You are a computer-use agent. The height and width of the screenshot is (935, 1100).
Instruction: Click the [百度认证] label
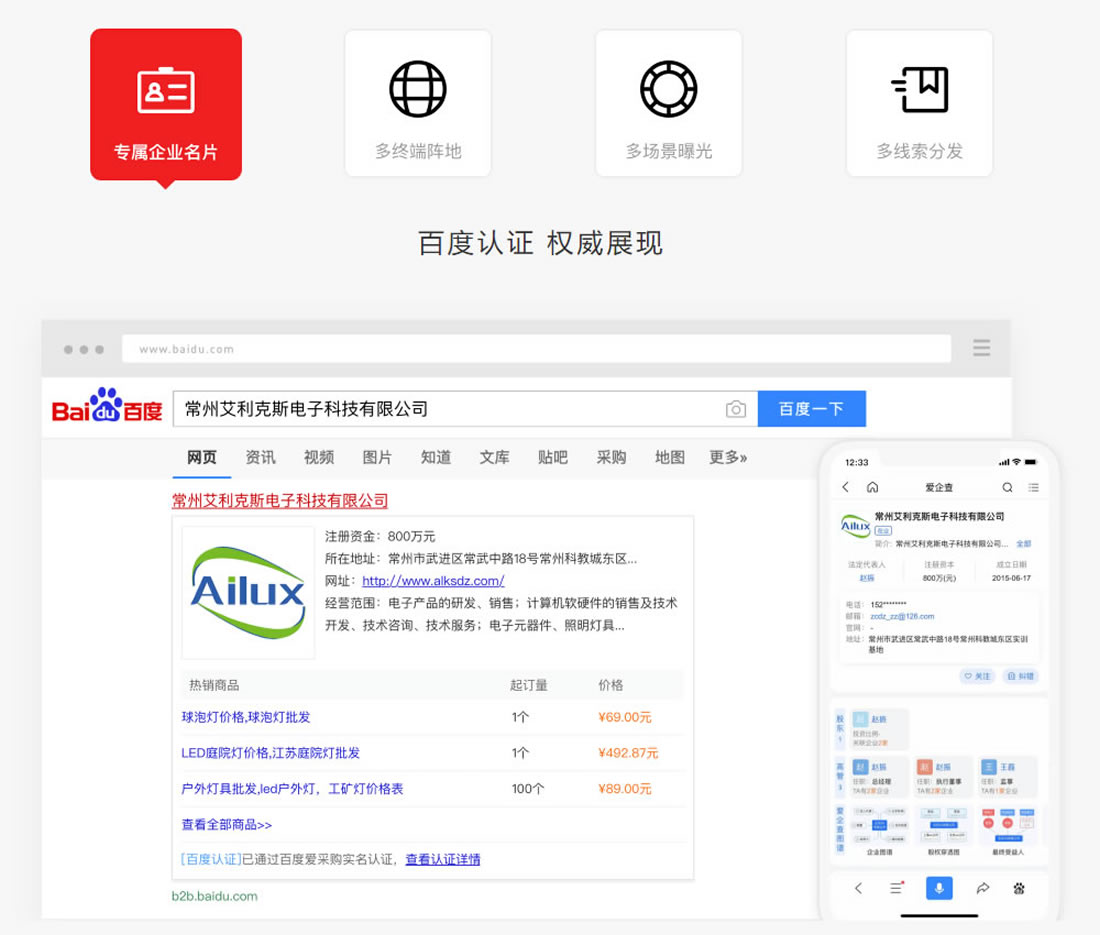click(211, 859)
